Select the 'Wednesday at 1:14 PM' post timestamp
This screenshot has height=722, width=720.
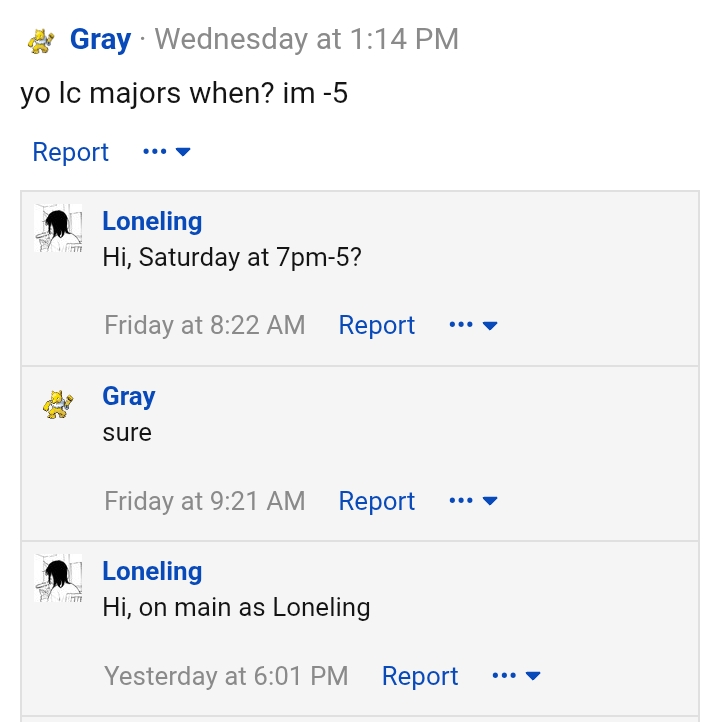coord(307,39)
